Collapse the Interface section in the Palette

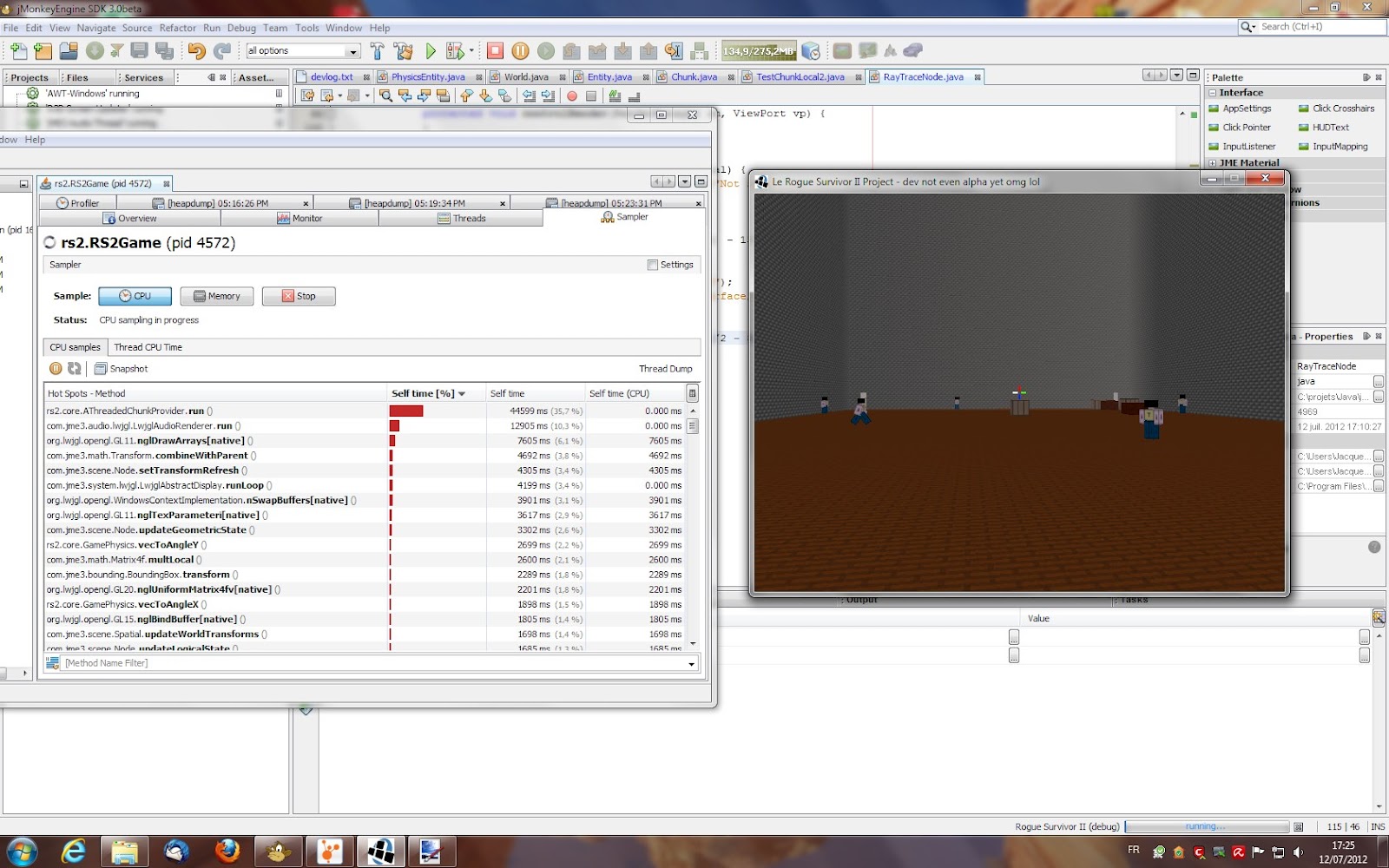1213,93
